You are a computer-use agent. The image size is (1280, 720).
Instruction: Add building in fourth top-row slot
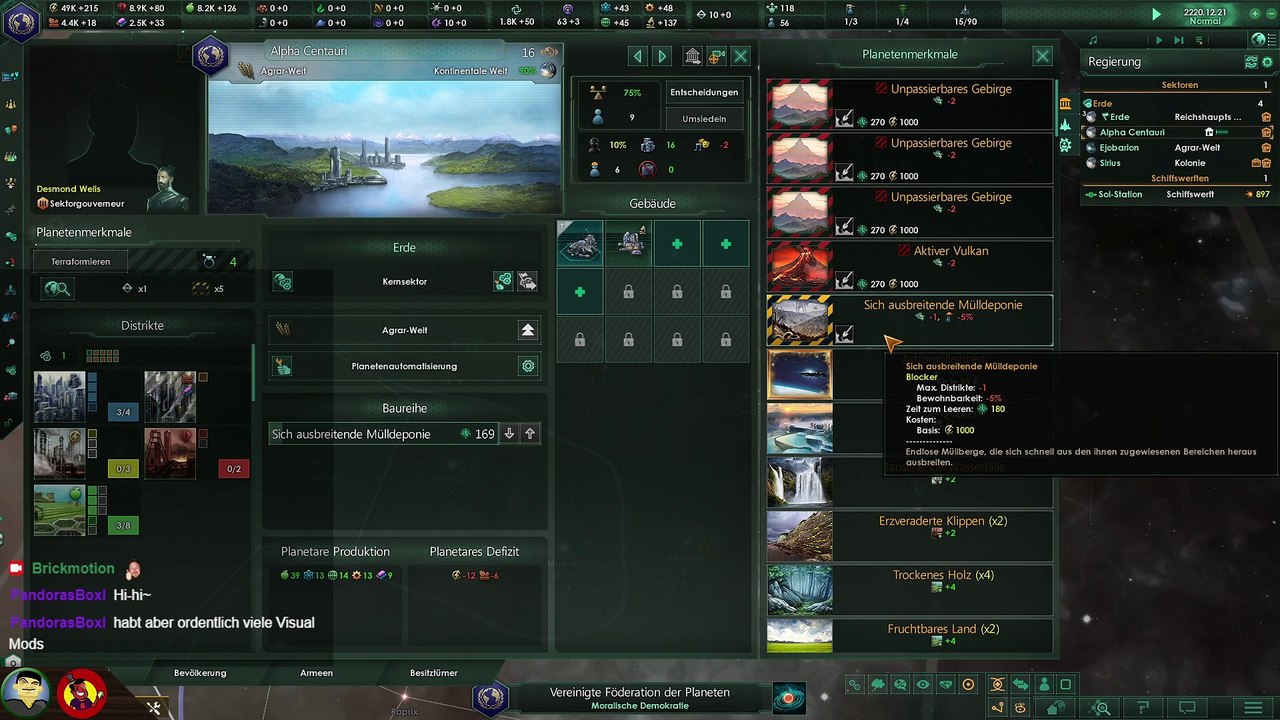726,243
